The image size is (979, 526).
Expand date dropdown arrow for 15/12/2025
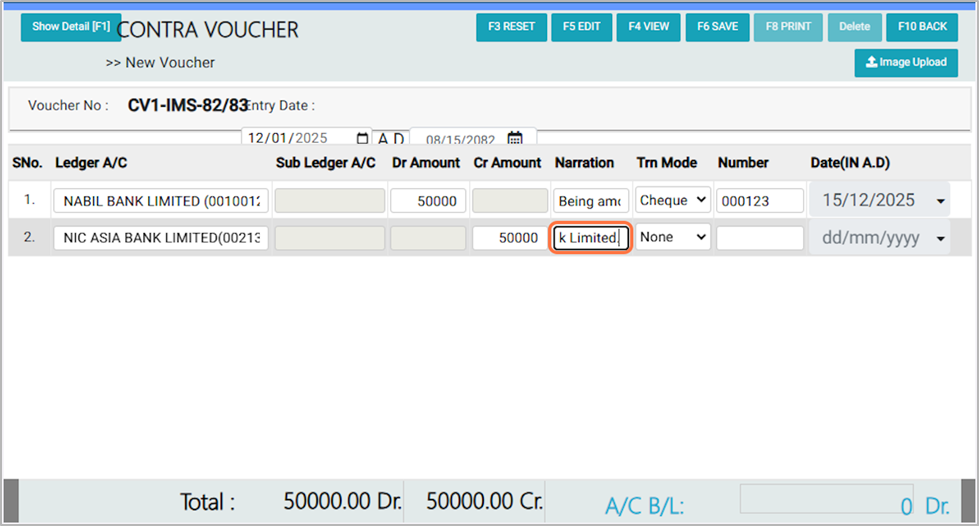click(x=940, y=202)
